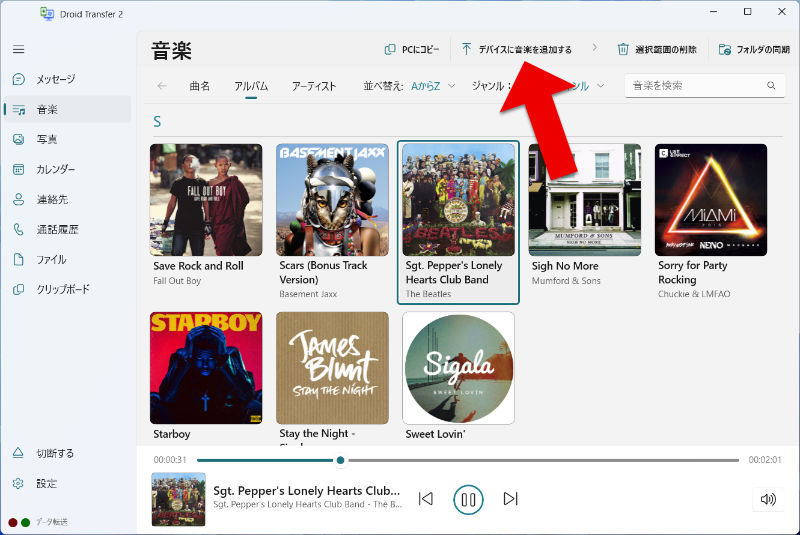
Task: Click PCにコピー toolbar button
Action: click(411, 49)
